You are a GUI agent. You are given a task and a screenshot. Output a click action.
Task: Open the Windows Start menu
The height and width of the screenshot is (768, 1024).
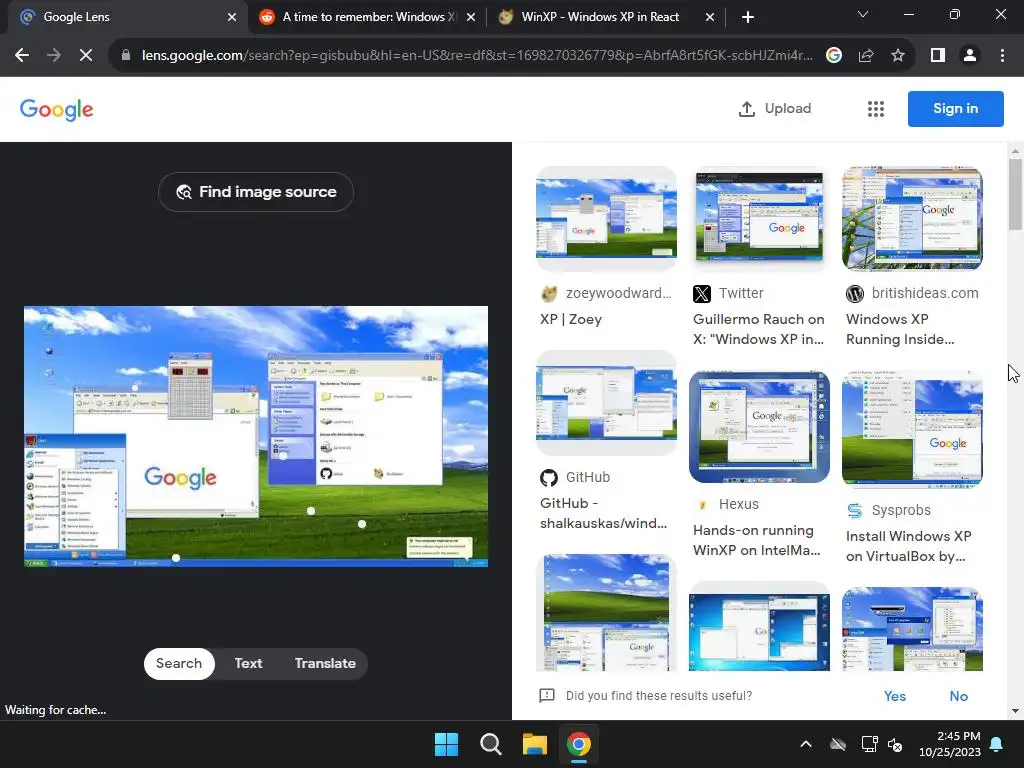[447, 744]
